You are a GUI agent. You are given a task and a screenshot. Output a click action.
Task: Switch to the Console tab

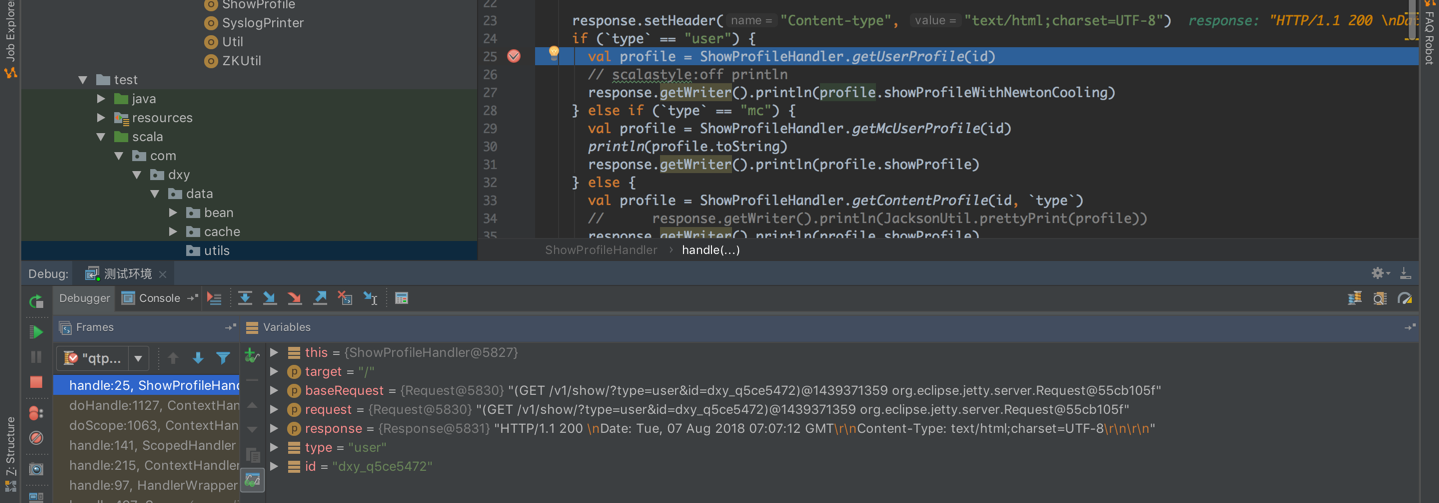click(151, 298)
